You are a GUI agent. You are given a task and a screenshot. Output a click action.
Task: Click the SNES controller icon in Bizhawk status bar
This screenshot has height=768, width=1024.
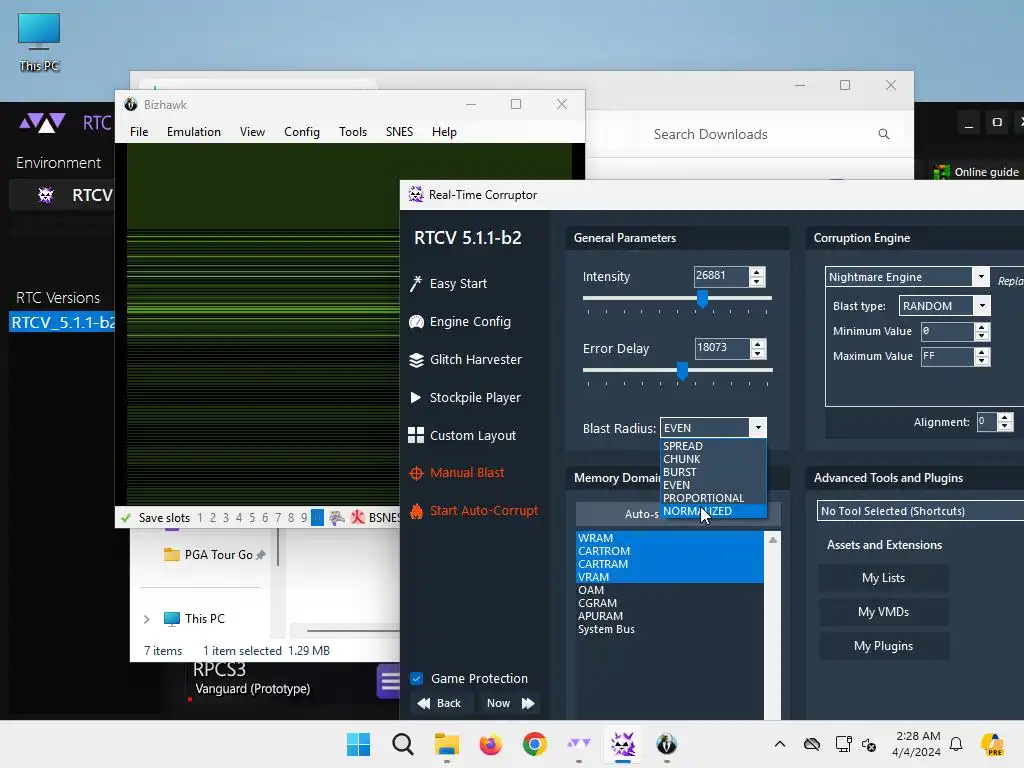point(337,517)
